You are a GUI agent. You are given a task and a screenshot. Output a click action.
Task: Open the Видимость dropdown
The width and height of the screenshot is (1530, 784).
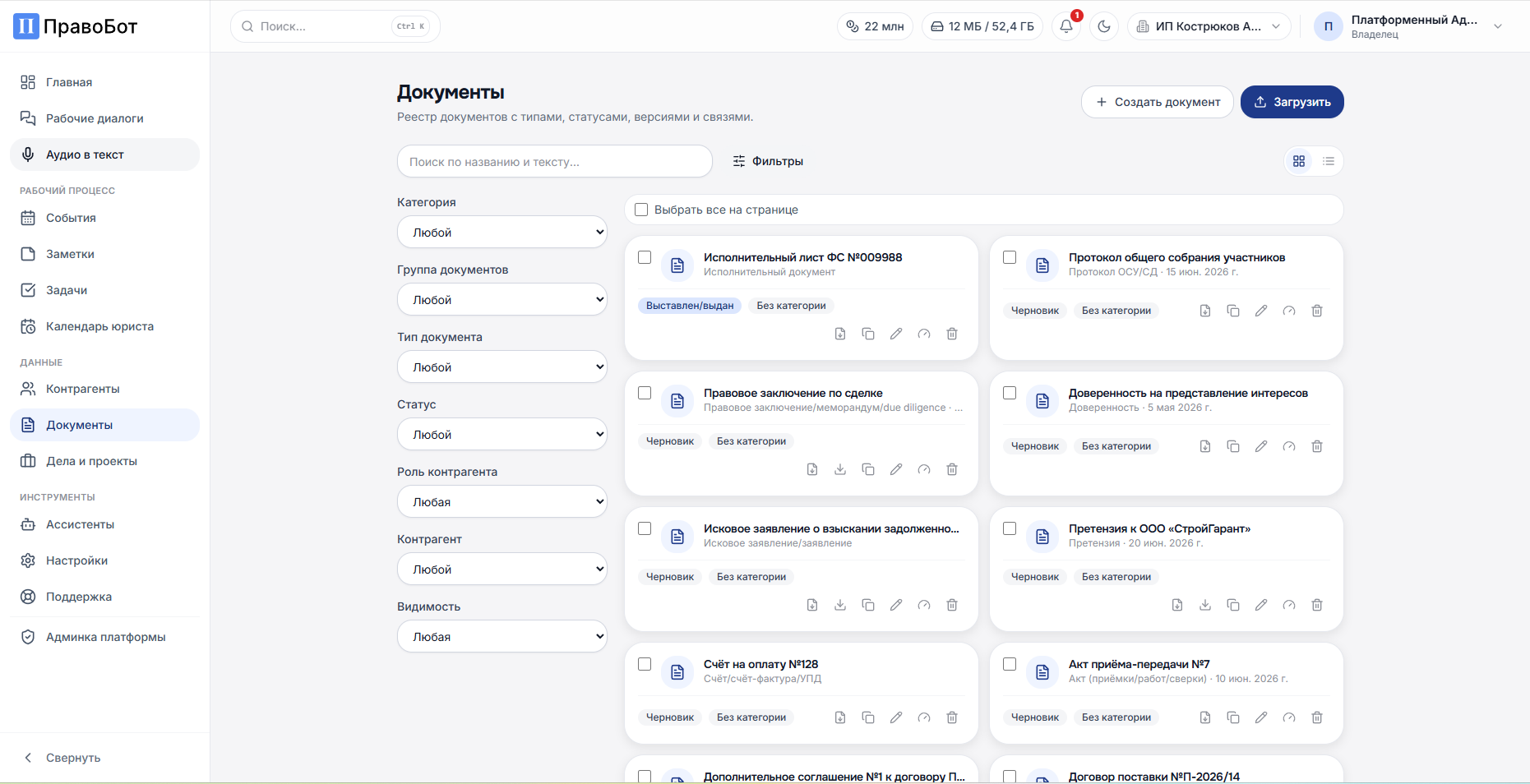(502, 636)
